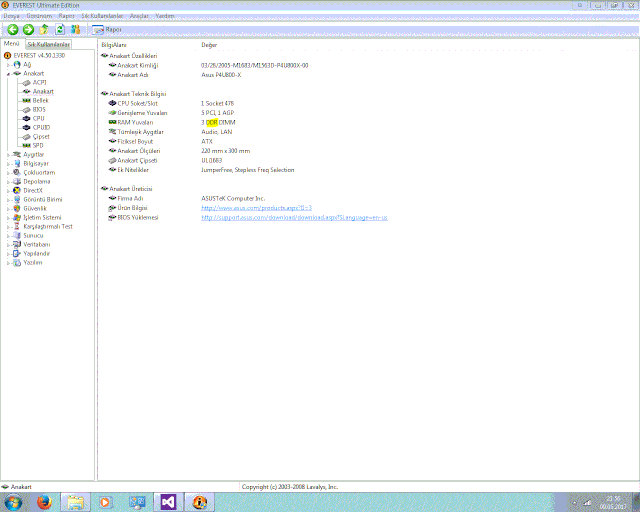The image size is (640, 512).
Task: Click the Karşılaştırmalı Test hourglass icon
Action: 17,226
